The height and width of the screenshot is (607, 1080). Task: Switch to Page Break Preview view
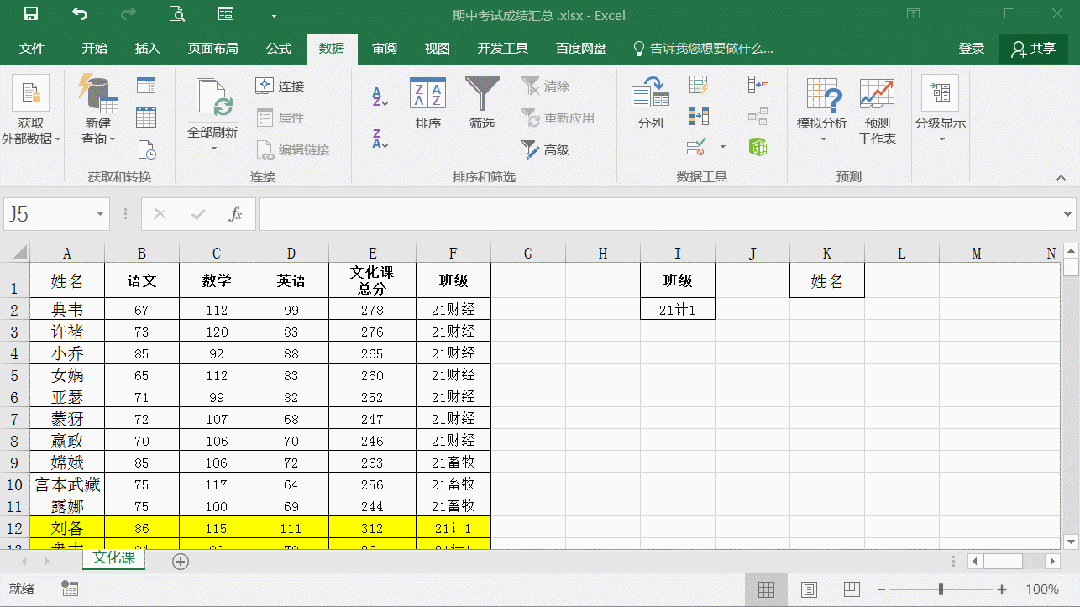point(852,590)
